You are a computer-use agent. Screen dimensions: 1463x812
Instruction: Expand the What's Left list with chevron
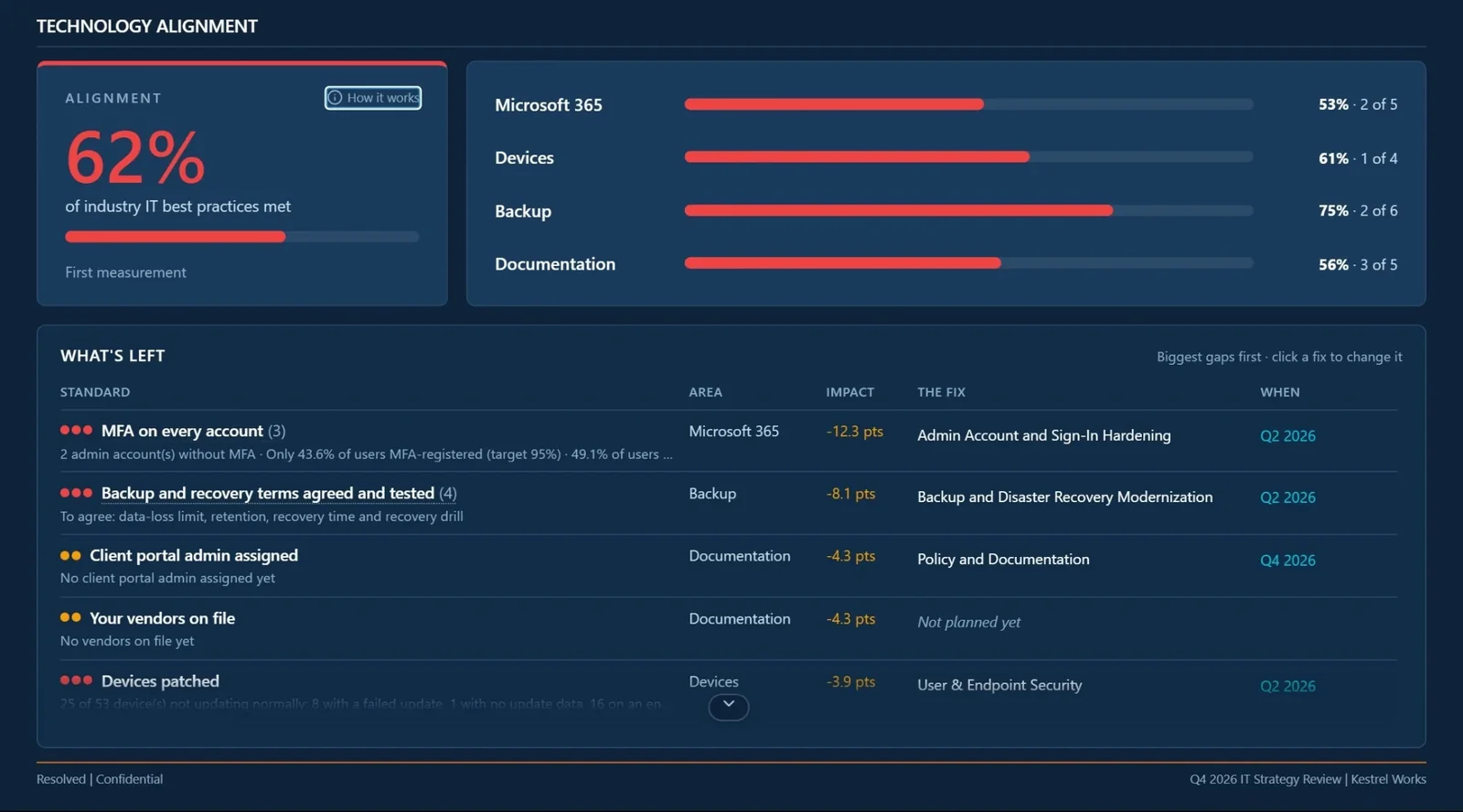click(729, 706)
